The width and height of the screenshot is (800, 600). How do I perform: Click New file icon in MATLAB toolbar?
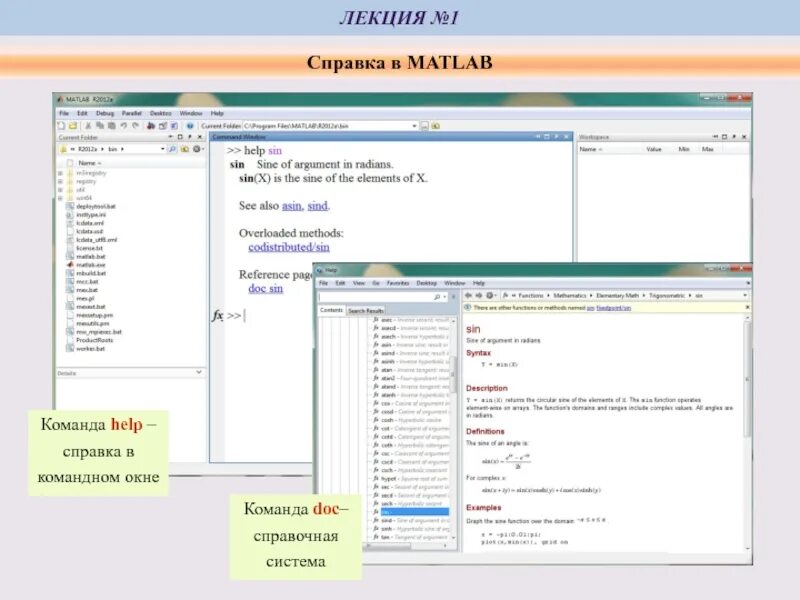[61, 126]
